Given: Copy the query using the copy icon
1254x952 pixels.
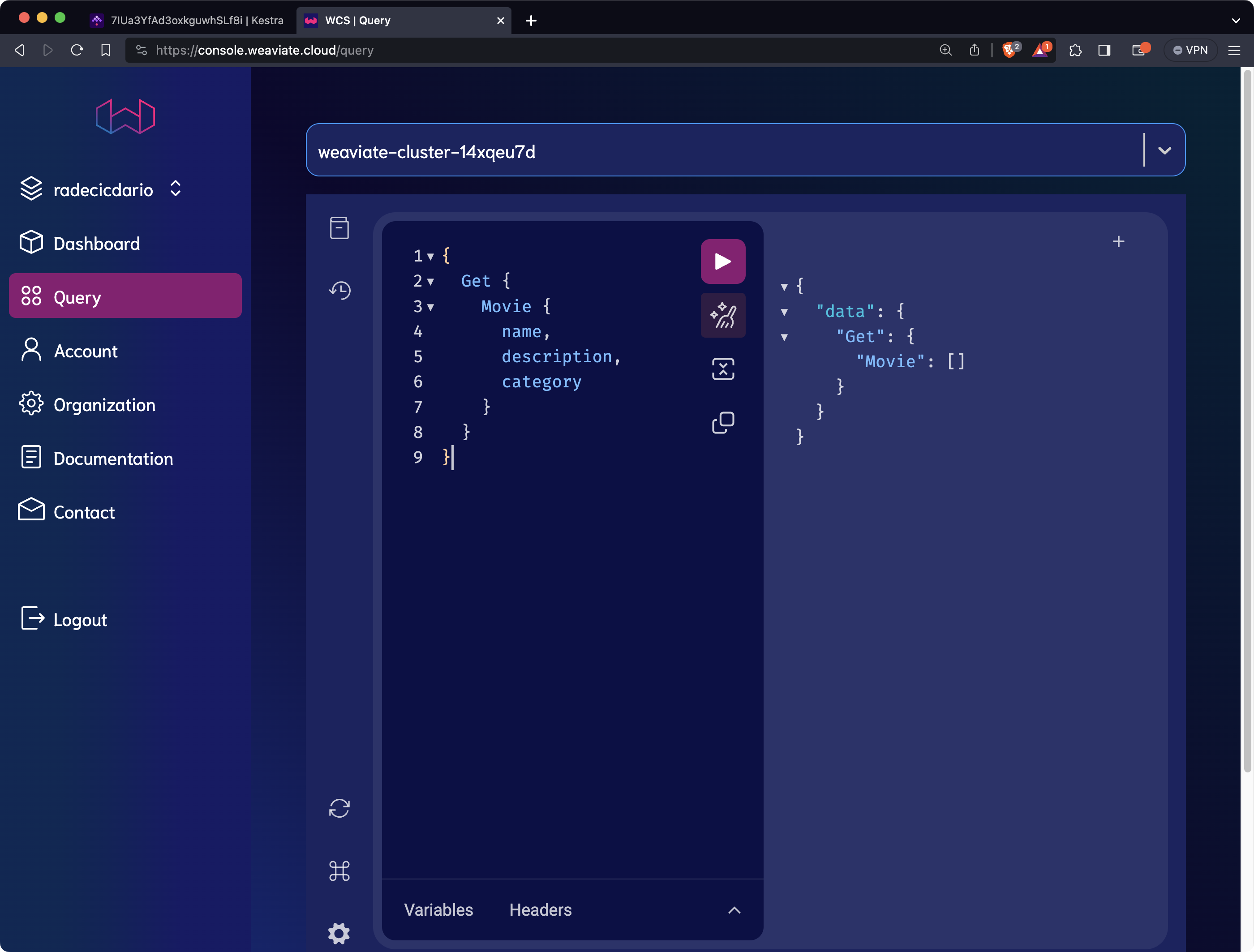Looking at the screenshot, I should click(x=723, y=423).
